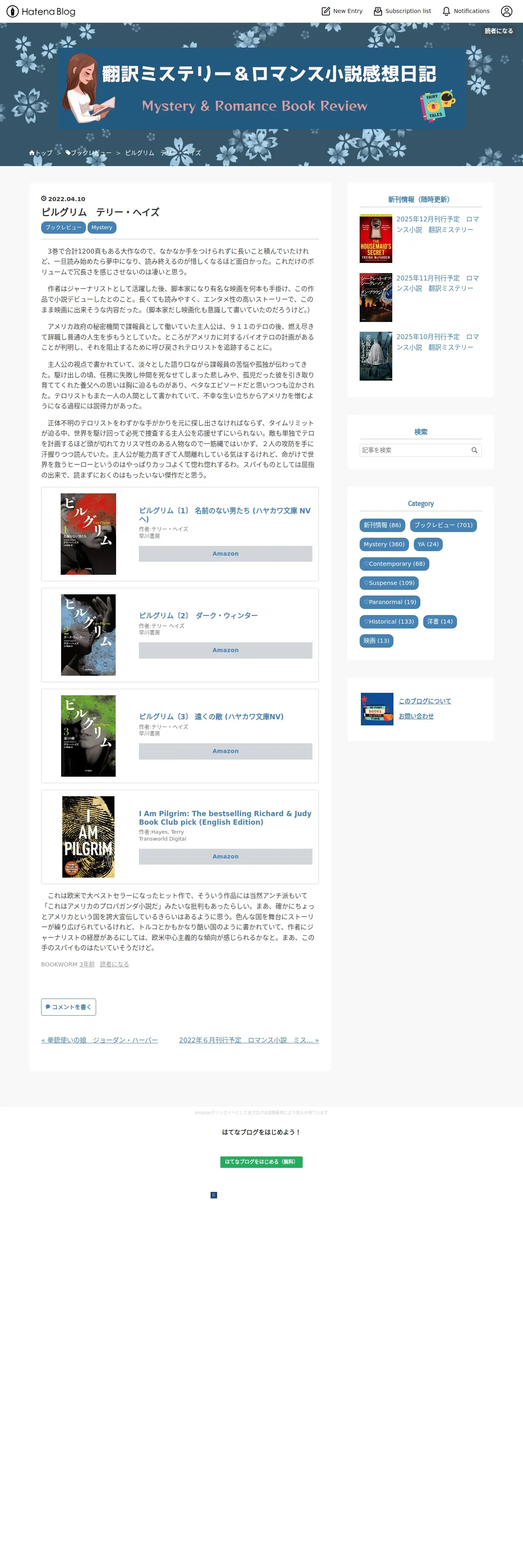Click the コメントを書く button
The width and height of the screenshot is (523, 1568).
pyautogui.click(x=69, y=1007)
